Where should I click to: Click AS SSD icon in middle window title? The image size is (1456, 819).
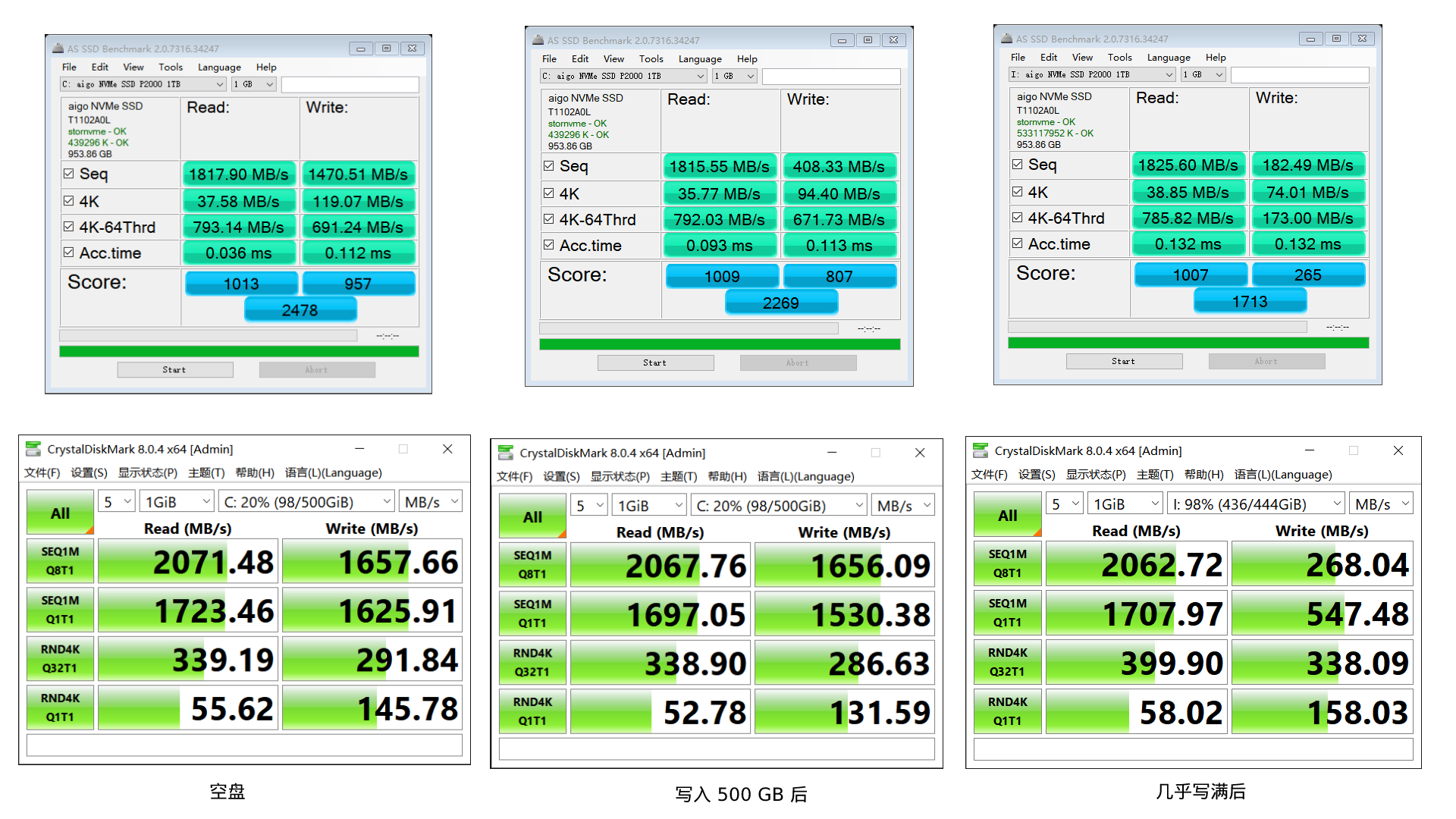coord(538,40)
